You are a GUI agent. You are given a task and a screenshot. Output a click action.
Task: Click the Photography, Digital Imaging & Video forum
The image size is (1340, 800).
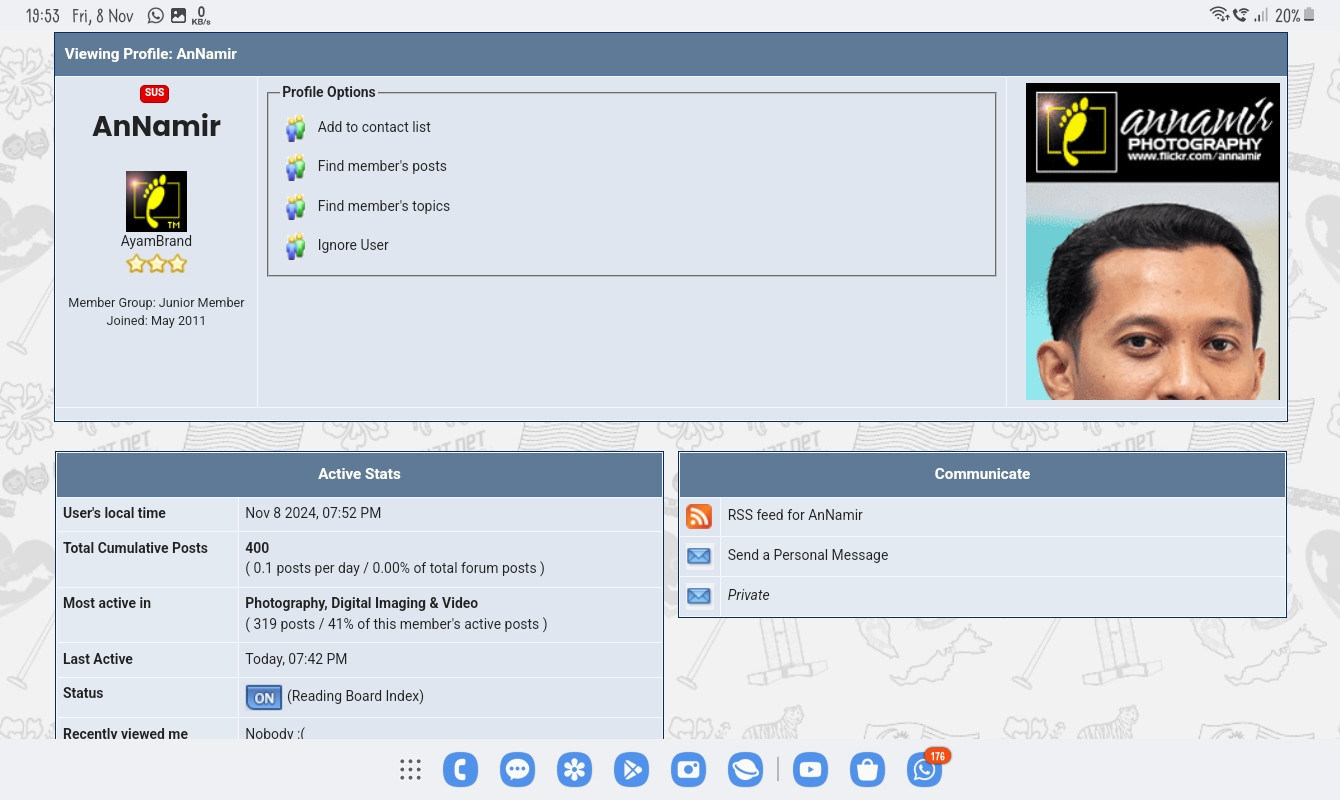pos(361,603)
